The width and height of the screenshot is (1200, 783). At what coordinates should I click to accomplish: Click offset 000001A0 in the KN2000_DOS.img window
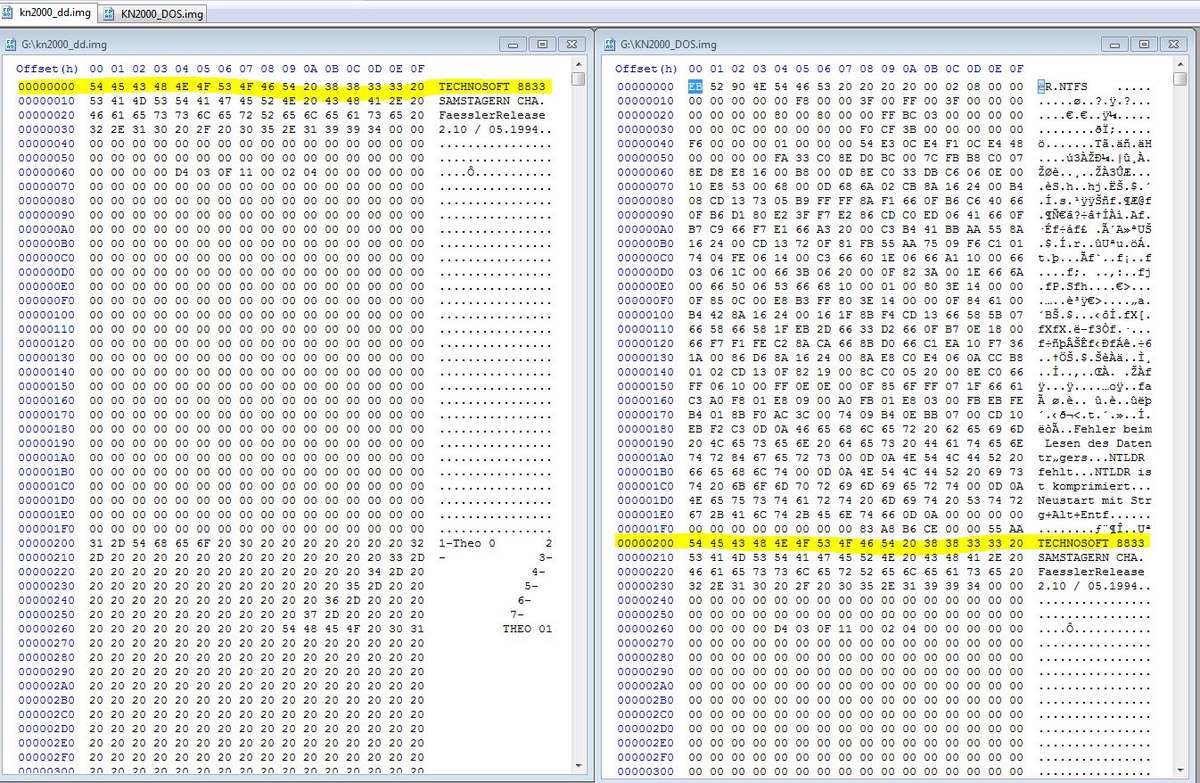(x=647, y=456)
